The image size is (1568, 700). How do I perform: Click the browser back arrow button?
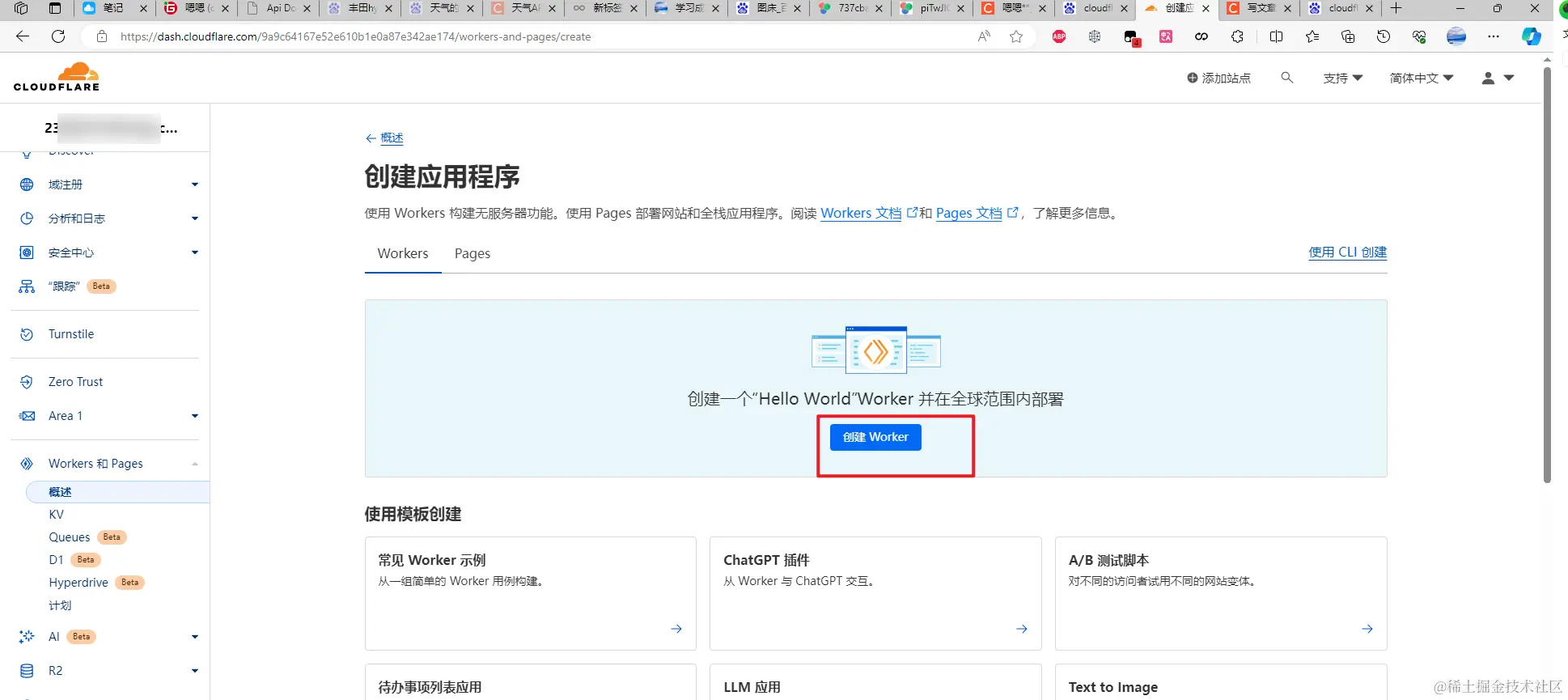[x=23, y=36]
